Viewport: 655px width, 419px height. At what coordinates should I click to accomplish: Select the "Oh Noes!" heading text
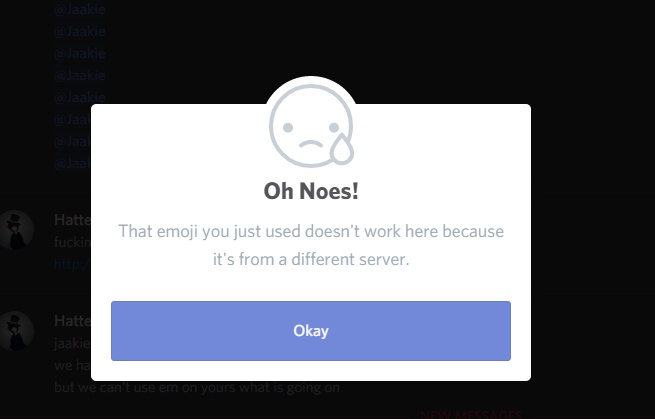(x=311, y=191)
